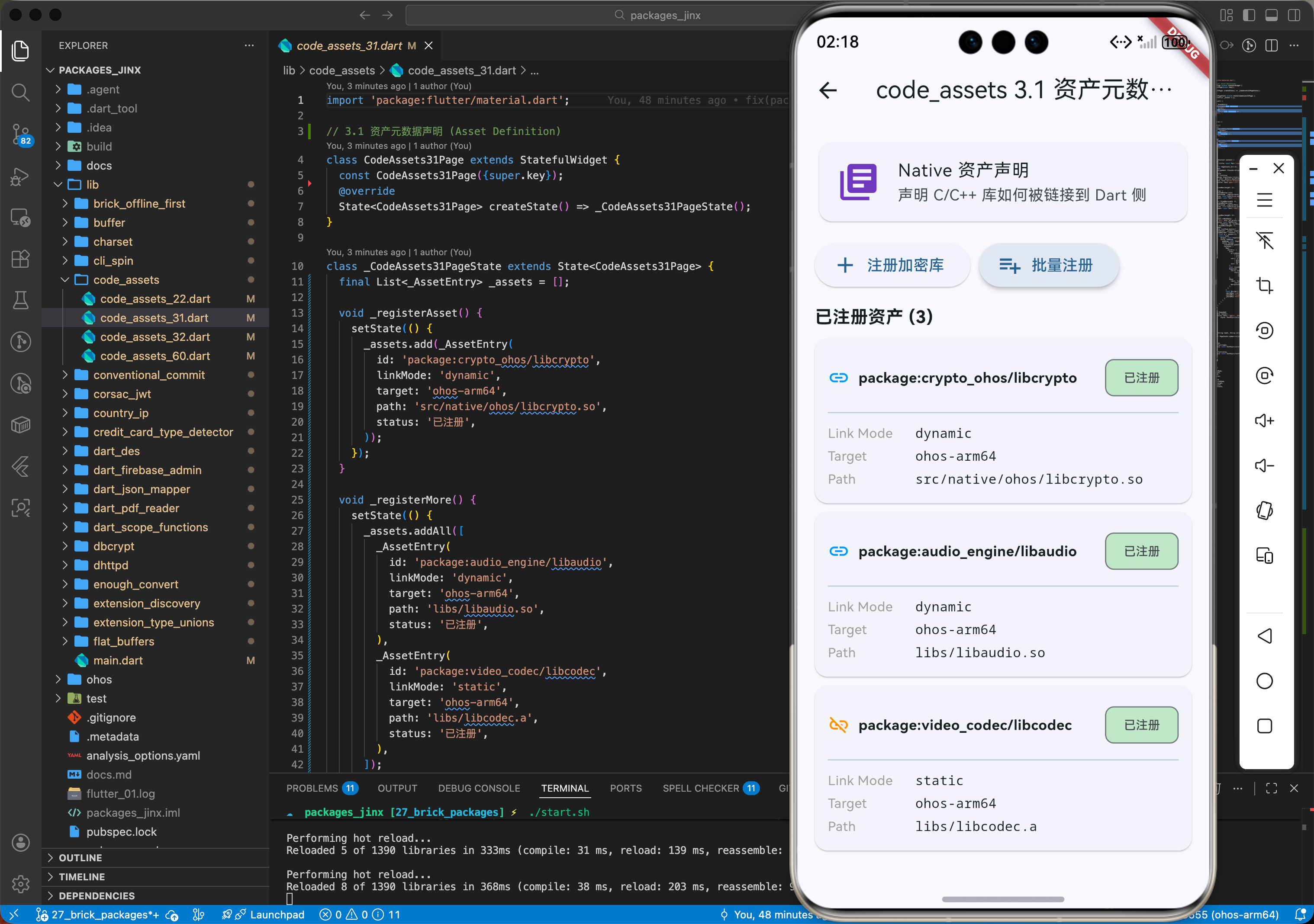This screenshot has width=1314, height=924.
Task: Click the emulator crop screenshot icon
Action: coord(1264,286)
